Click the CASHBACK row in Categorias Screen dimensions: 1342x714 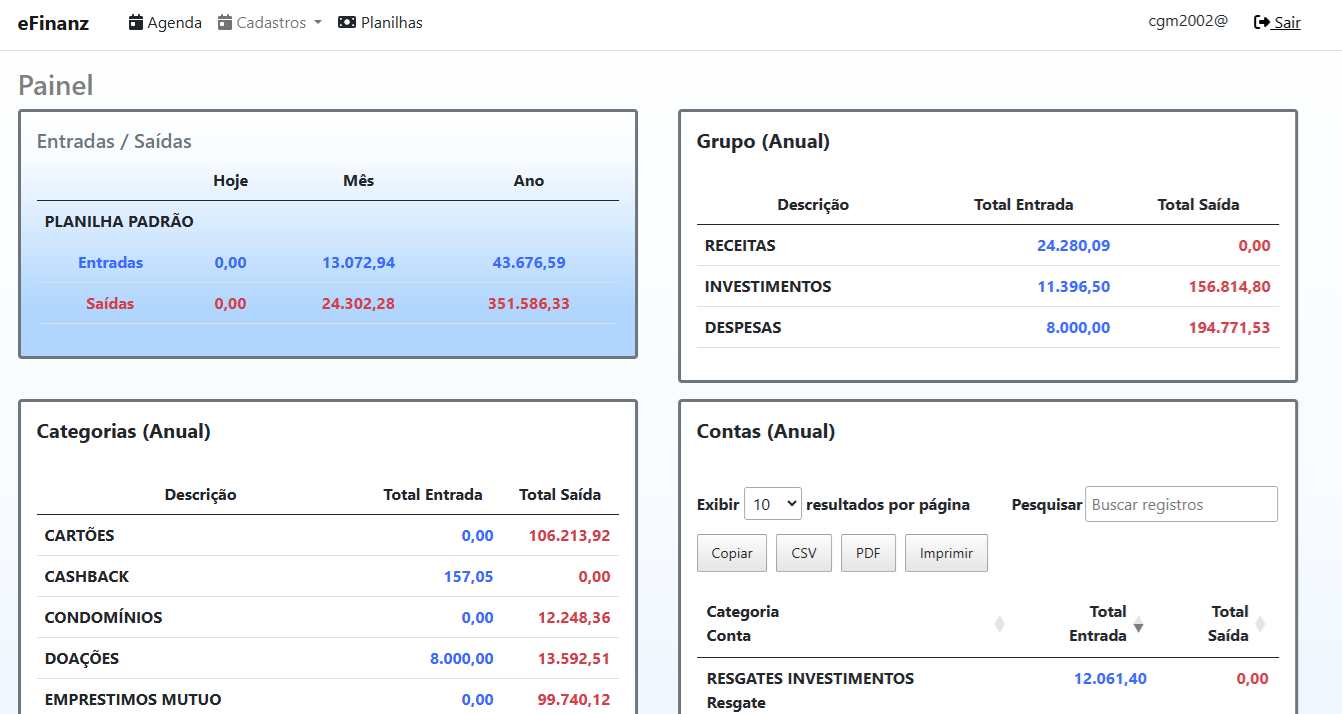click(x=87, y=576)
